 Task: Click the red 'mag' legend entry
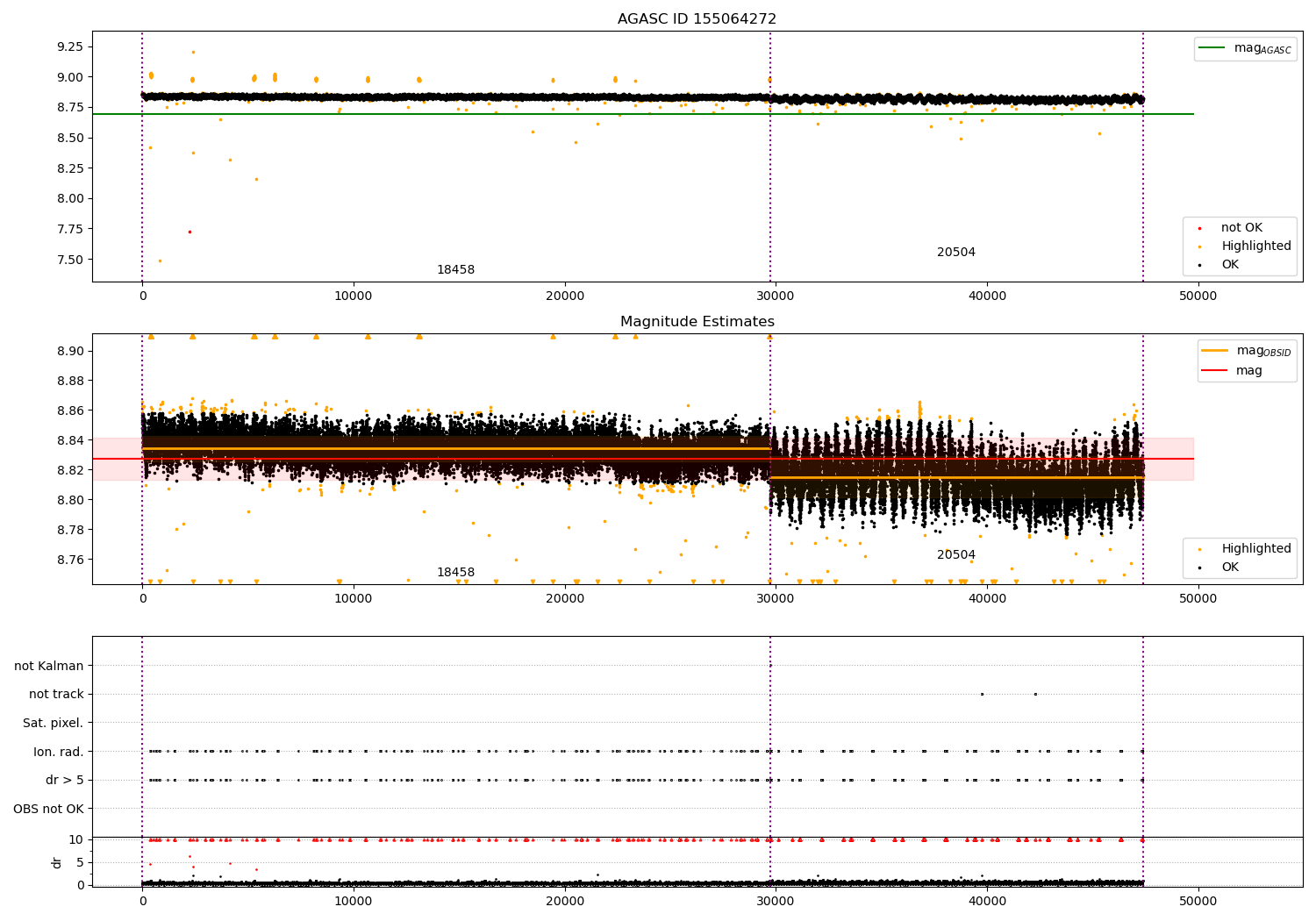tap(1233, 371)
